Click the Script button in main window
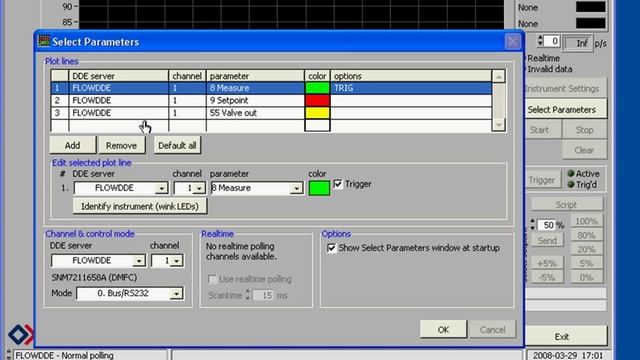Viewport: 640px width, 360px height. pos(567,204)
